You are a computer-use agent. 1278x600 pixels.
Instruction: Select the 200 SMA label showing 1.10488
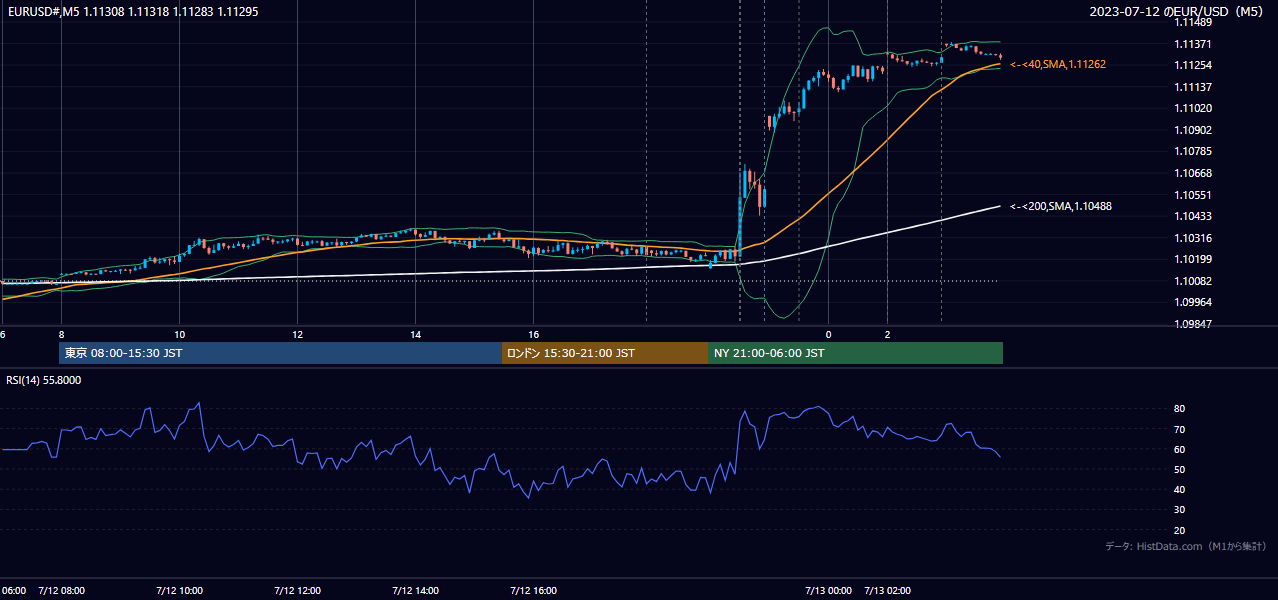pyautogui.click(x=1061, y=206)
